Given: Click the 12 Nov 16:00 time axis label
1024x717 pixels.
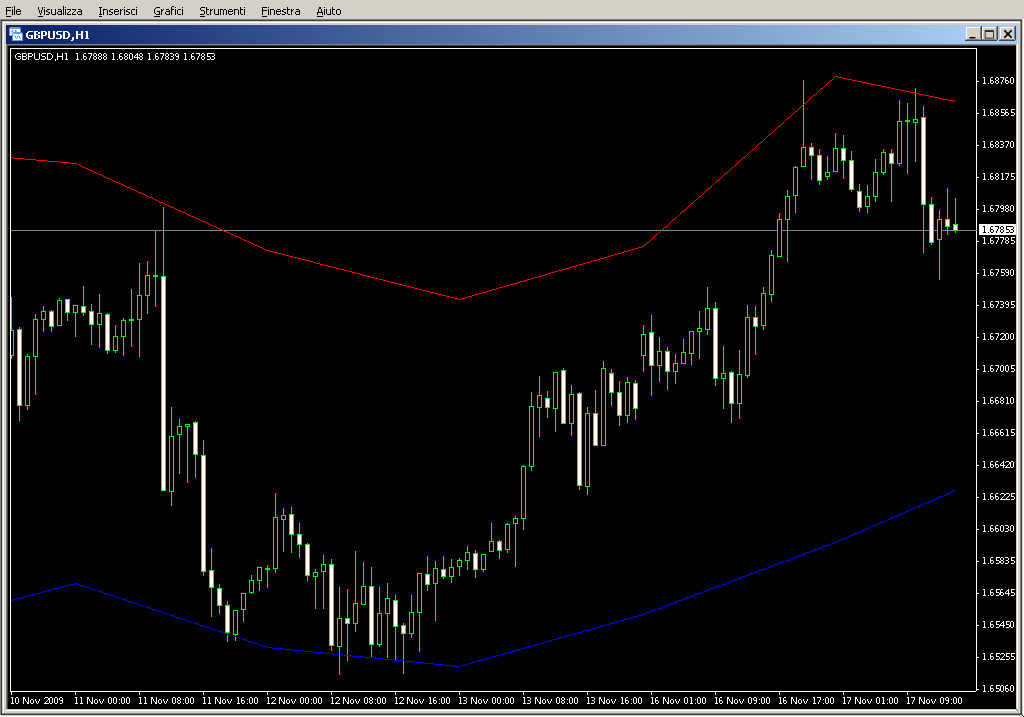Looking at the screenshot, I should click(x=422, y=701).
